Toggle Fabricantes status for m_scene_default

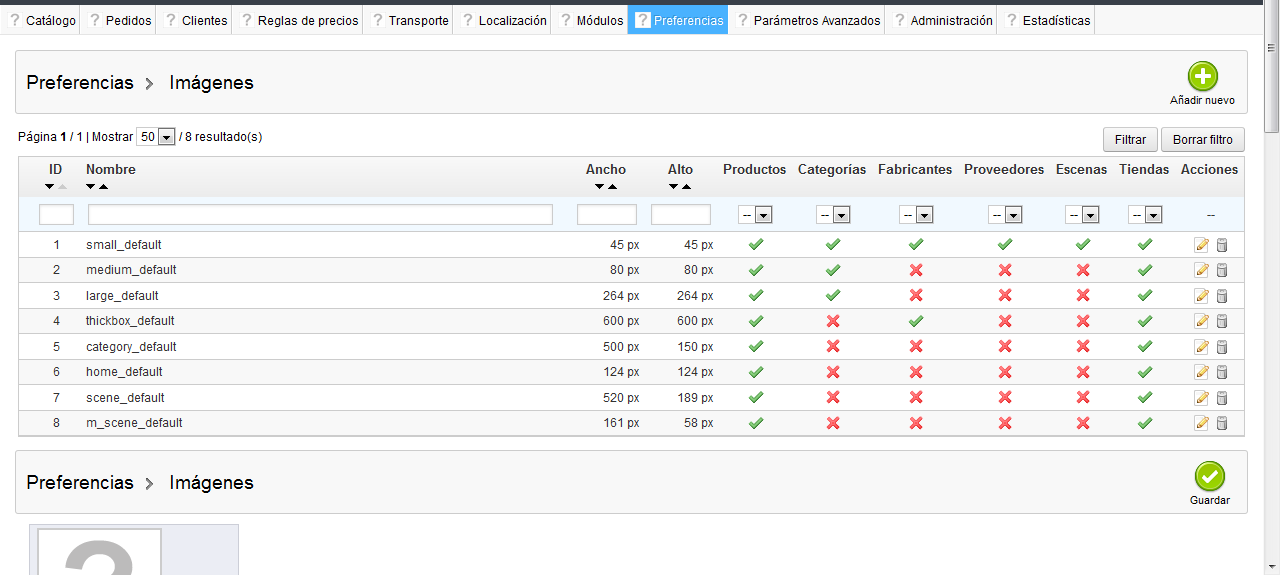point(916,423)
